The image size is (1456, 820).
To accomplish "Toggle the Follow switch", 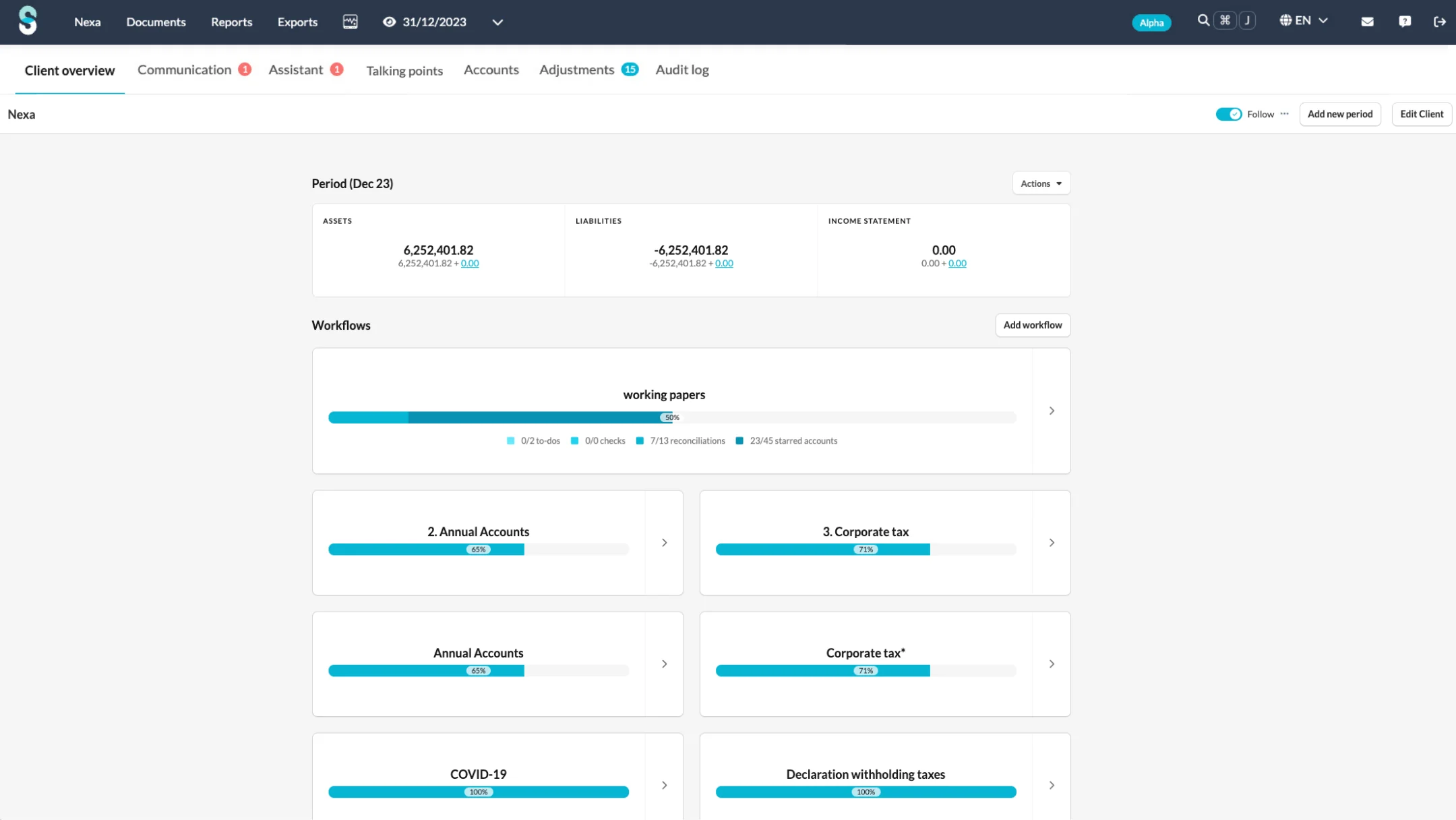I will pos(1228,114).
